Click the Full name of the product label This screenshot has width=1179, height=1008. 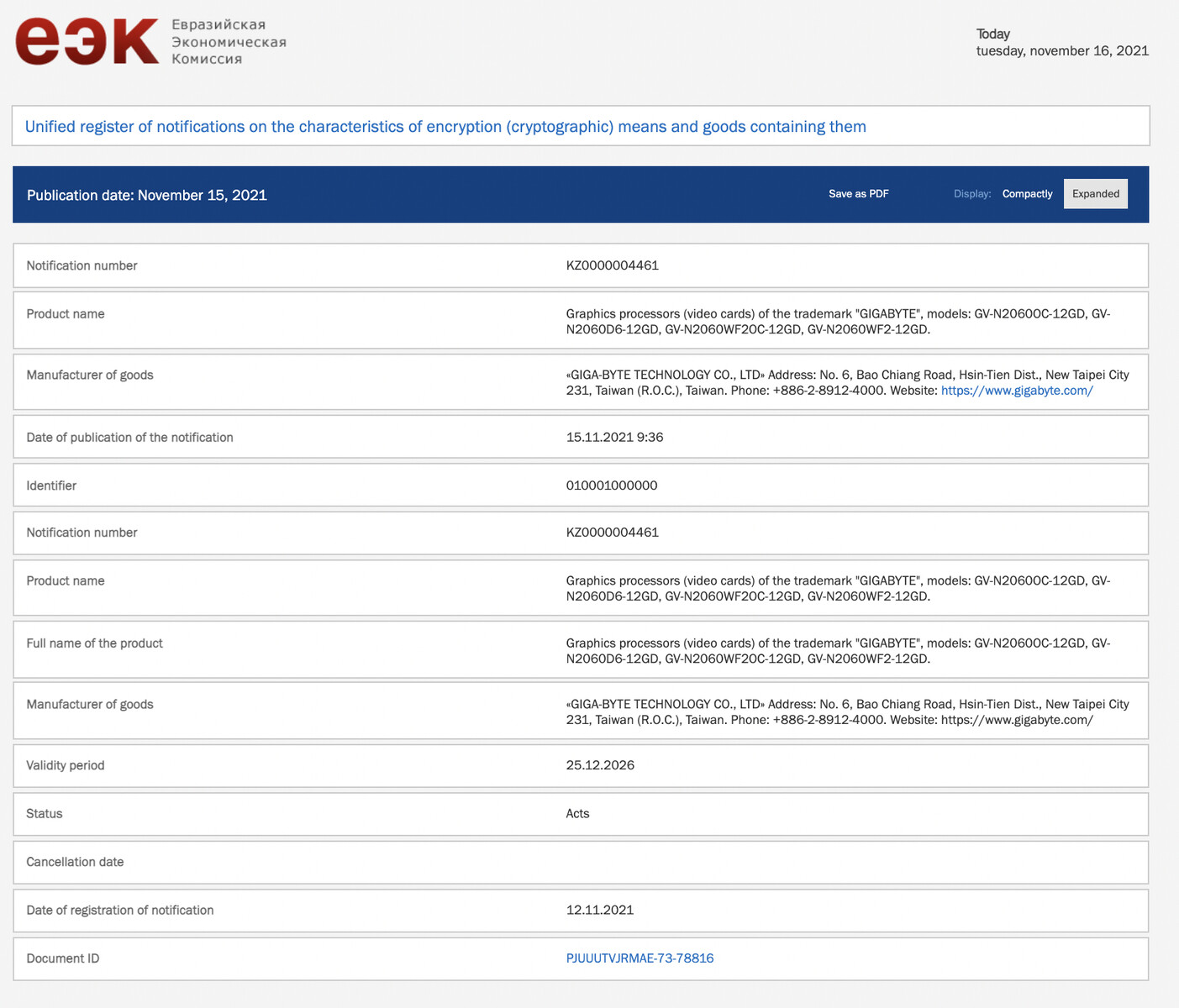[x=94, y=643]
